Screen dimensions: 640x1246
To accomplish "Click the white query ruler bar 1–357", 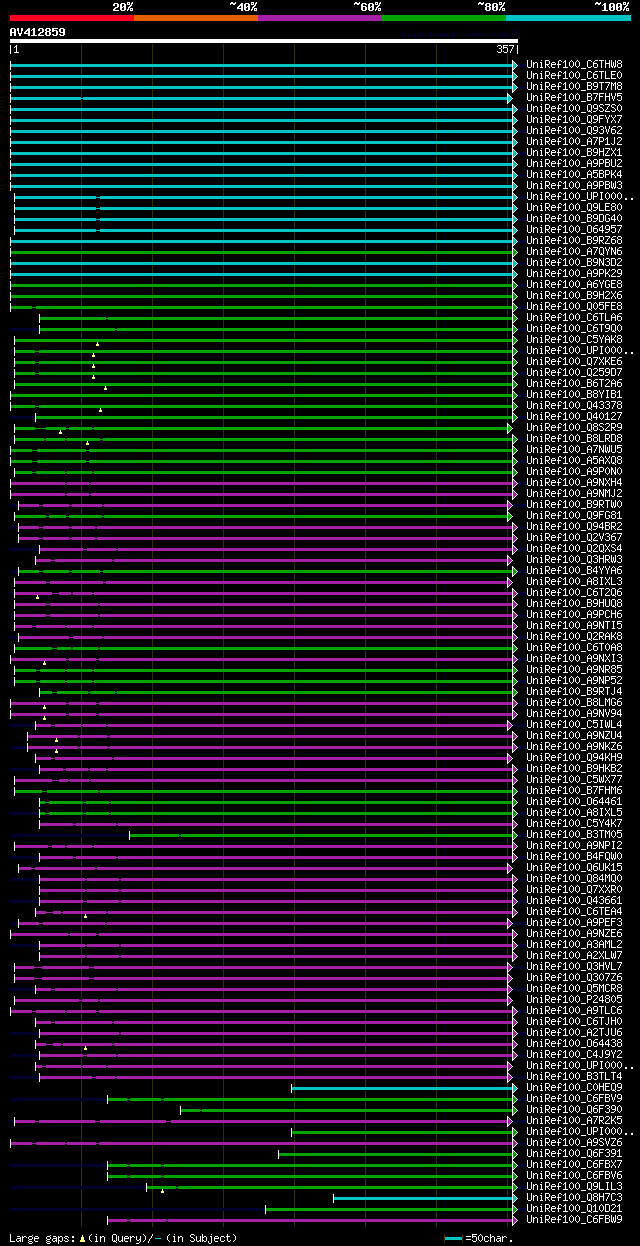I will coord(264,42).
